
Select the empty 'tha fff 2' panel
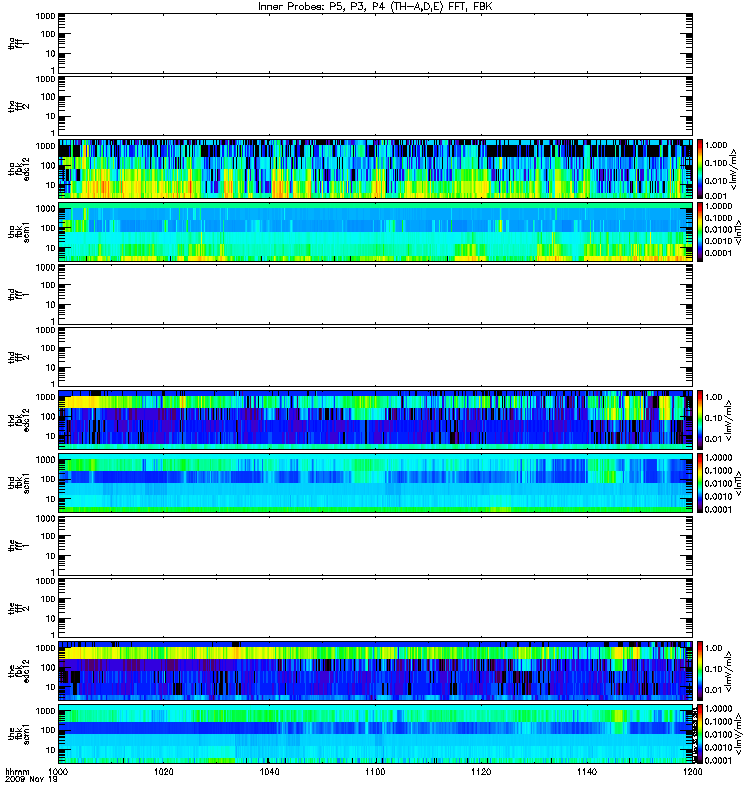376,106
